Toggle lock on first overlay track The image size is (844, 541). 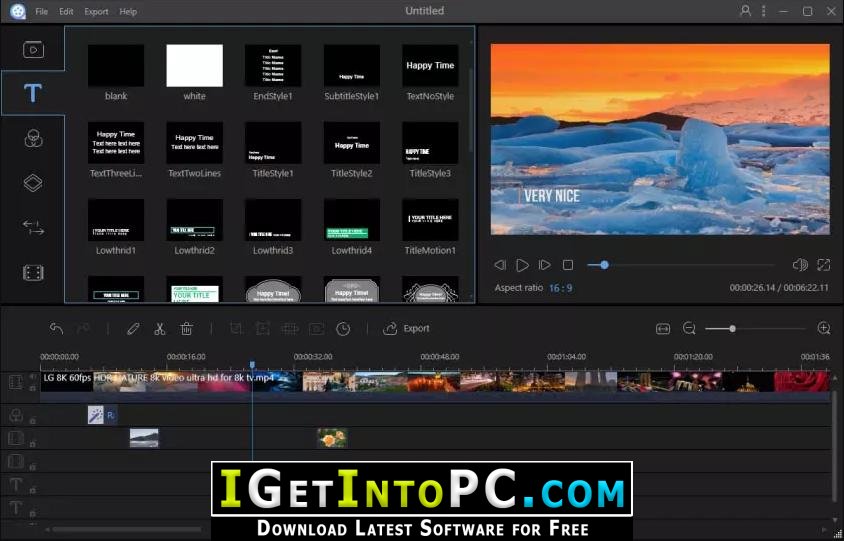[32, 444]
